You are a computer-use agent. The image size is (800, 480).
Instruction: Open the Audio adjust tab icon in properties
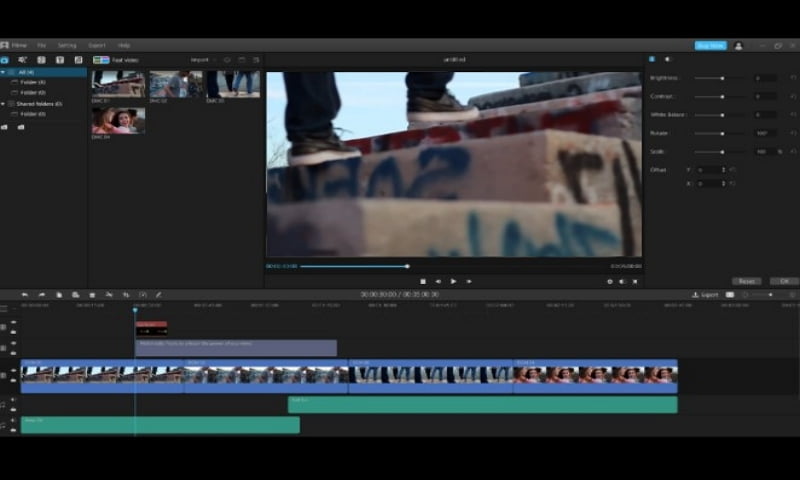pyautogui.click(x=667, y=59)
